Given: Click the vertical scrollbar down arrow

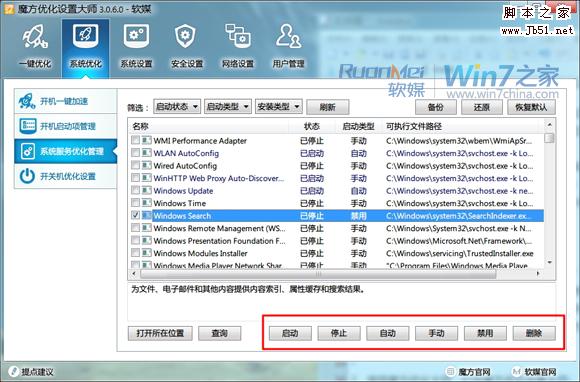Looking at the screenshot, I should click(x=550, y=262).
